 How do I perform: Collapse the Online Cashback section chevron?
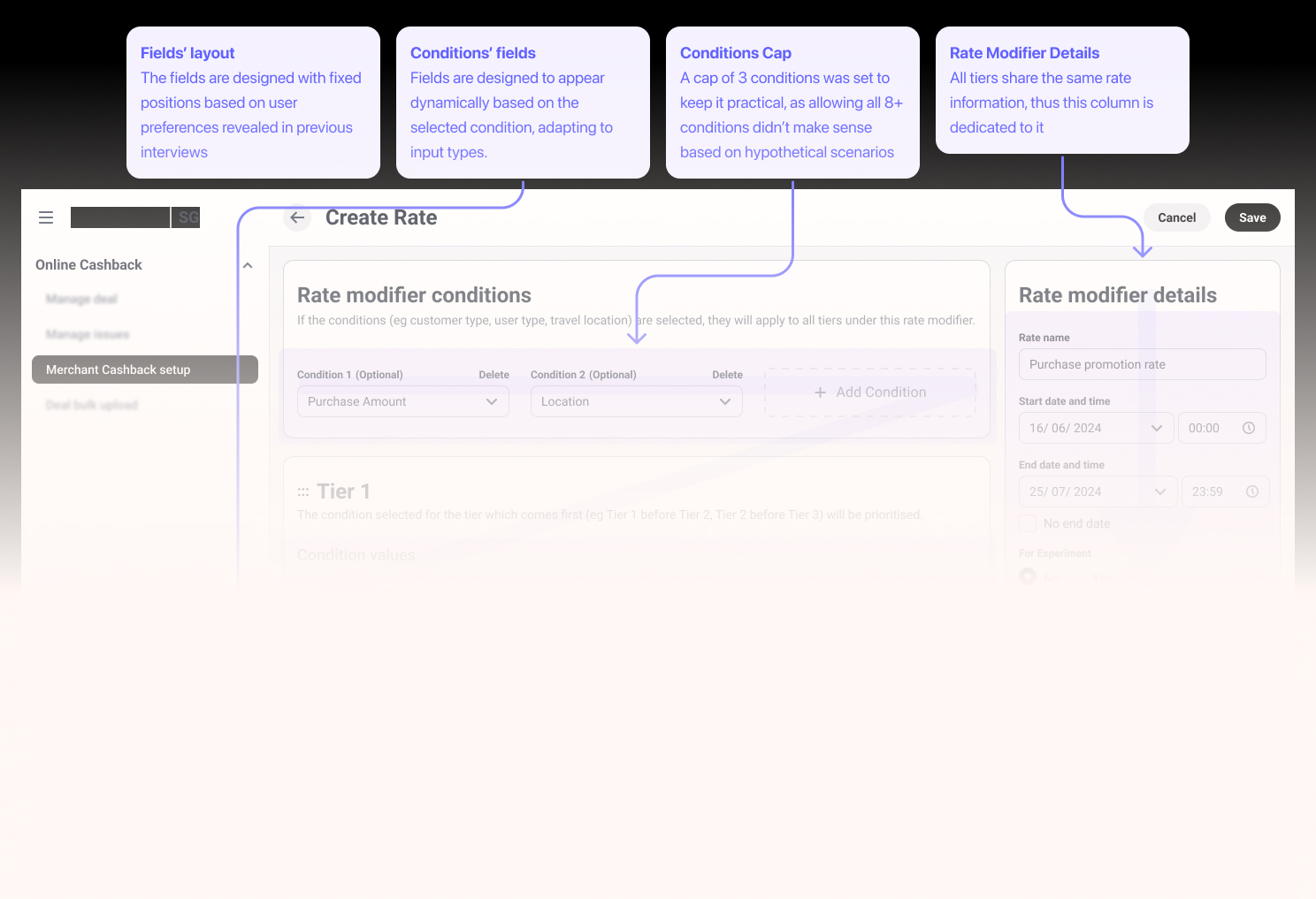coord(248,265)
